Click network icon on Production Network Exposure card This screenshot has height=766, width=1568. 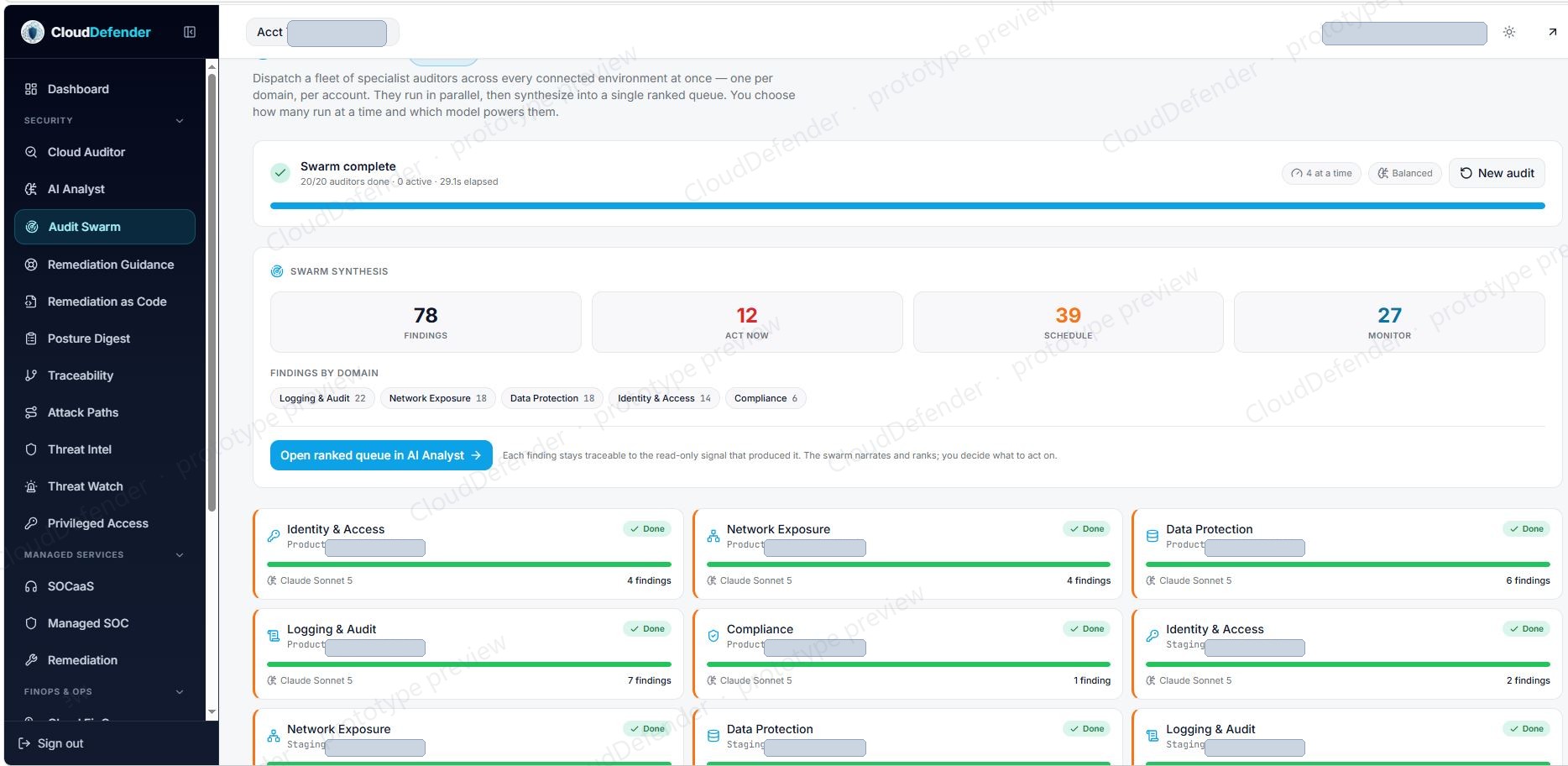click(713, 536)
